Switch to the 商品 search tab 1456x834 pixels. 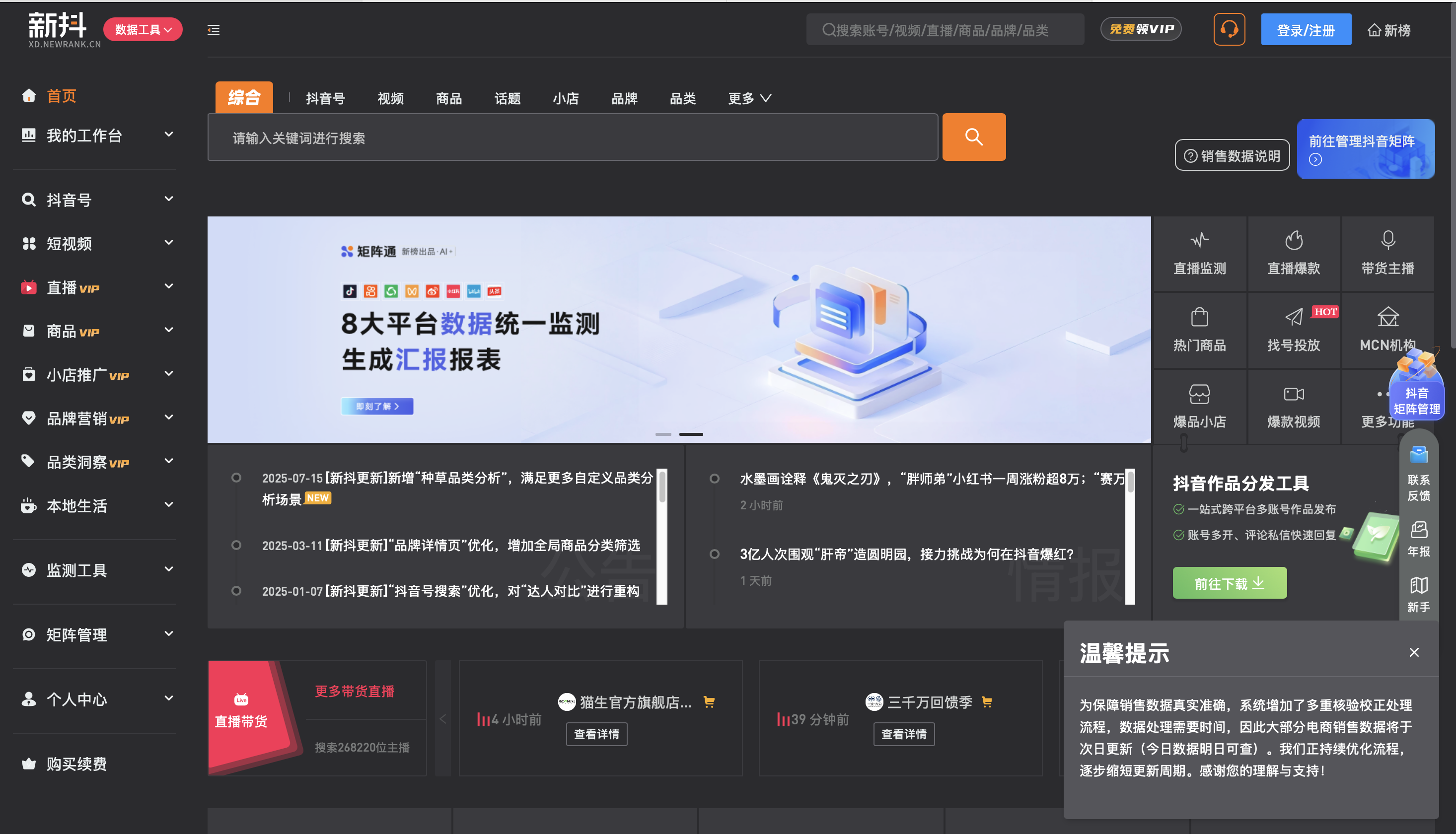coord(448,98)
